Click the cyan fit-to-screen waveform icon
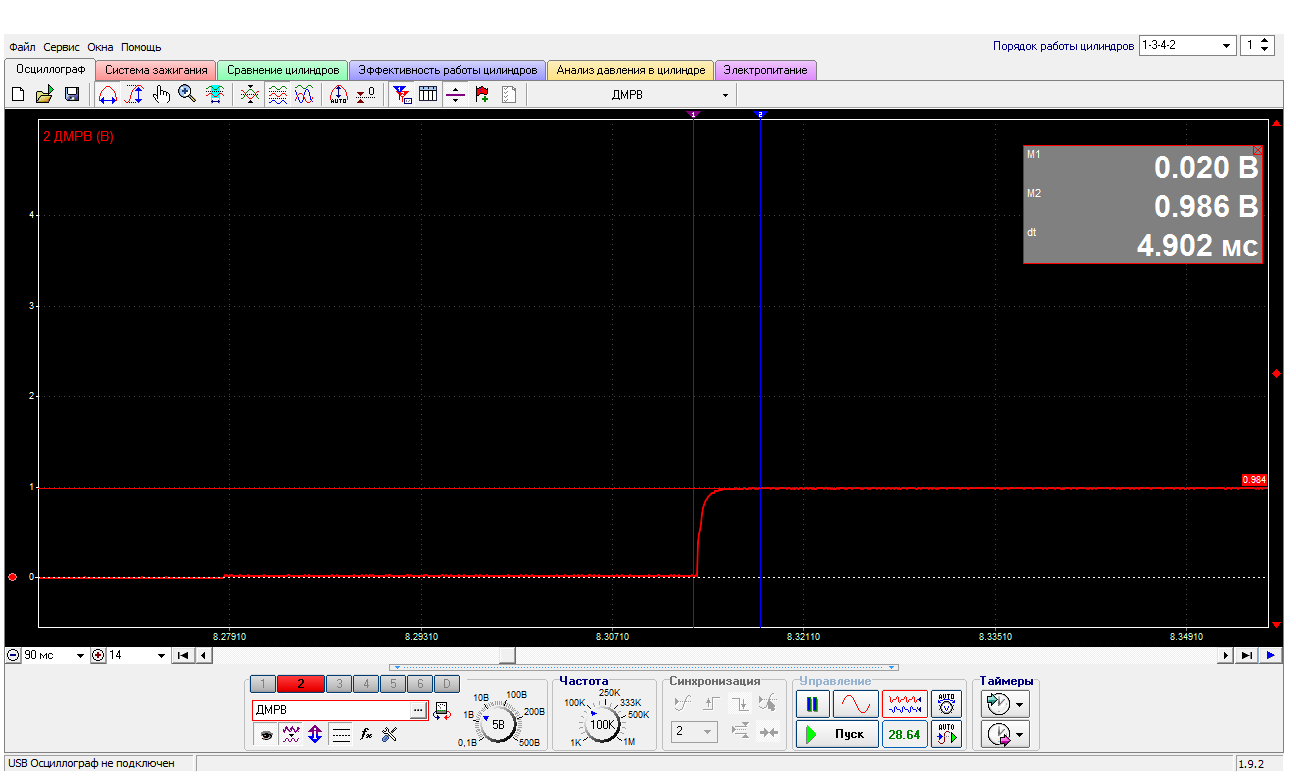Viewport: 1296px width, 776px height. tap(214, 94)
